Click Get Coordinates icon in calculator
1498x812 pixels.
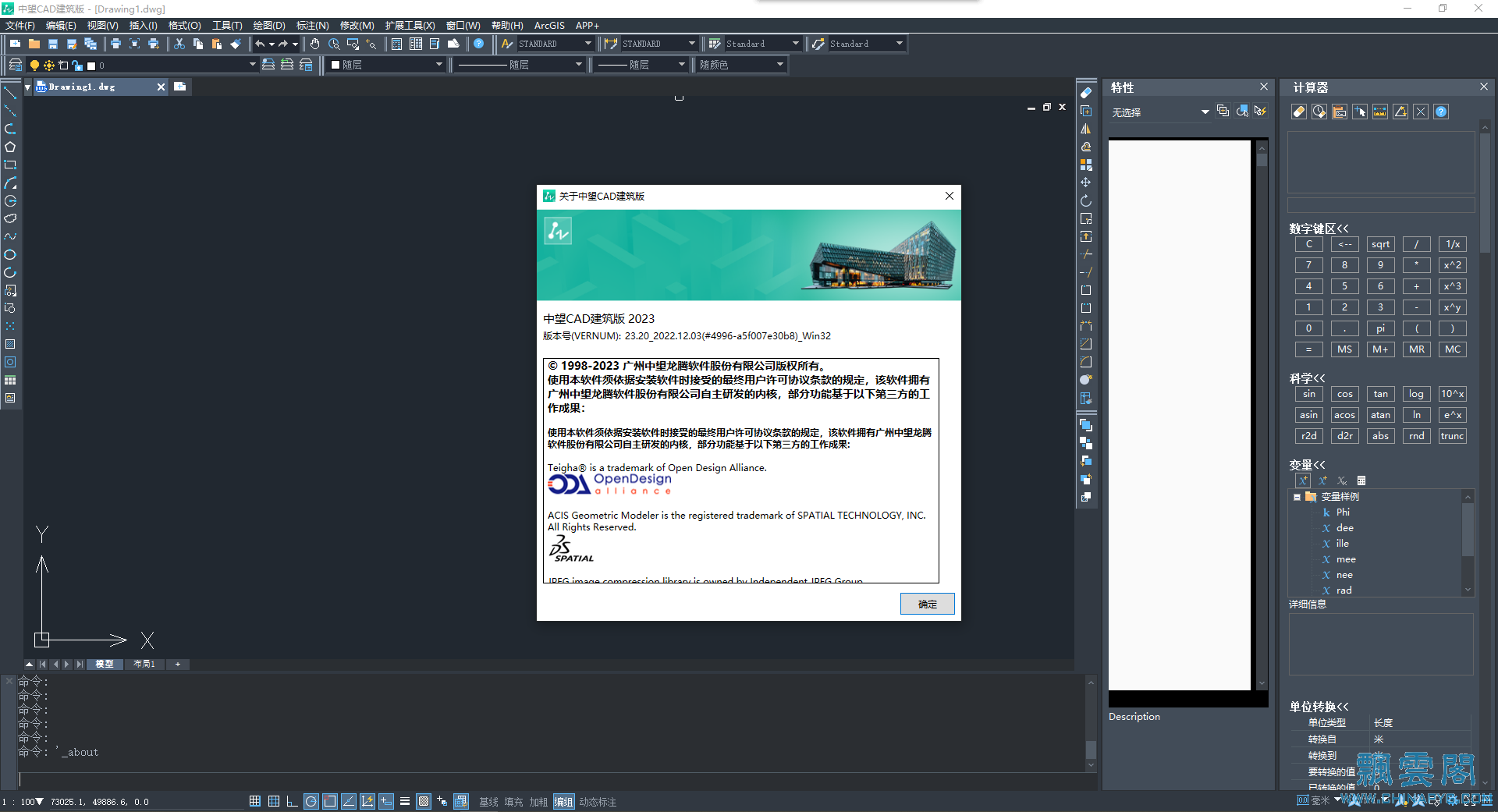click(1360, 112)
